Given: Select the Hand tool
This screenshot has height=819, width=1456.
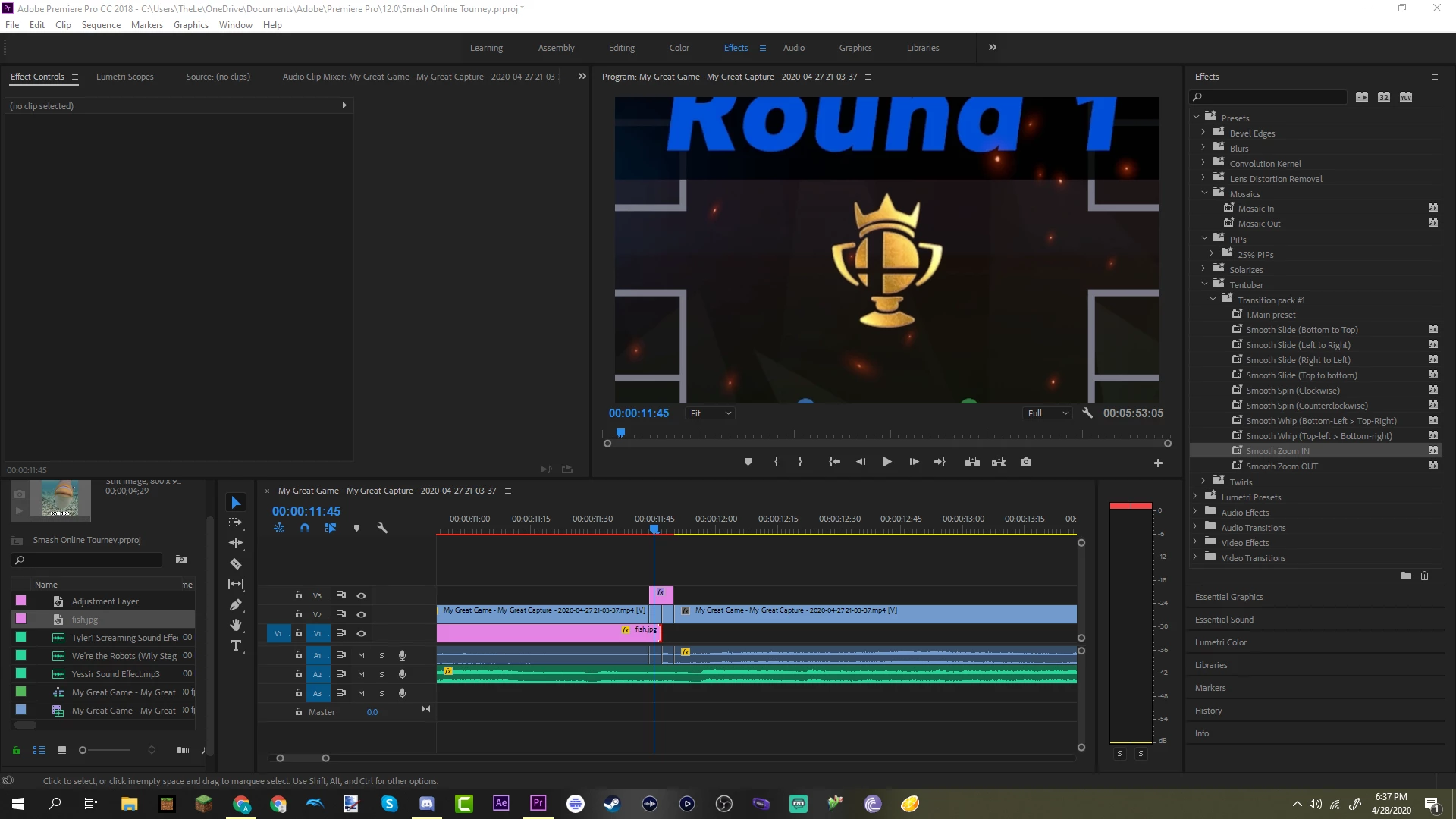Looking at the screenshot, I should [236, 625].
